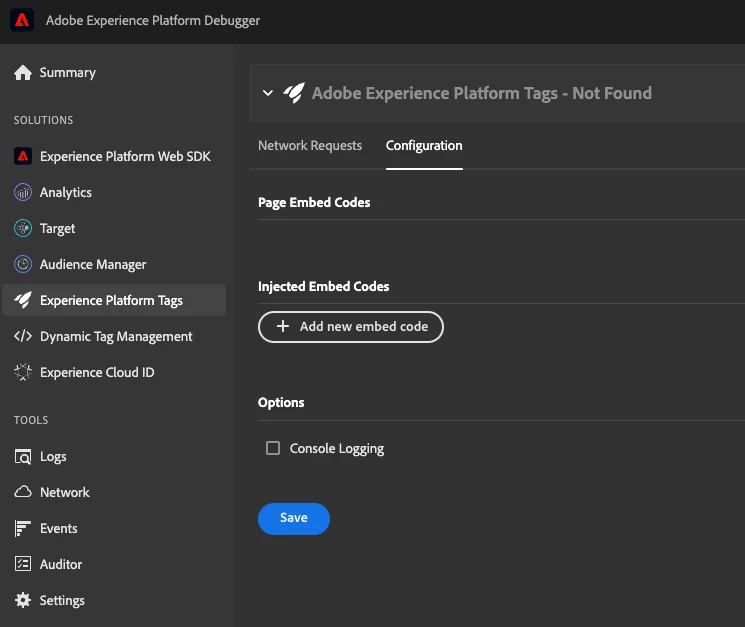This screenshot has height=627, width=745.
Task: Click the plus icon in Add new embed code
Action: [283, 326]
